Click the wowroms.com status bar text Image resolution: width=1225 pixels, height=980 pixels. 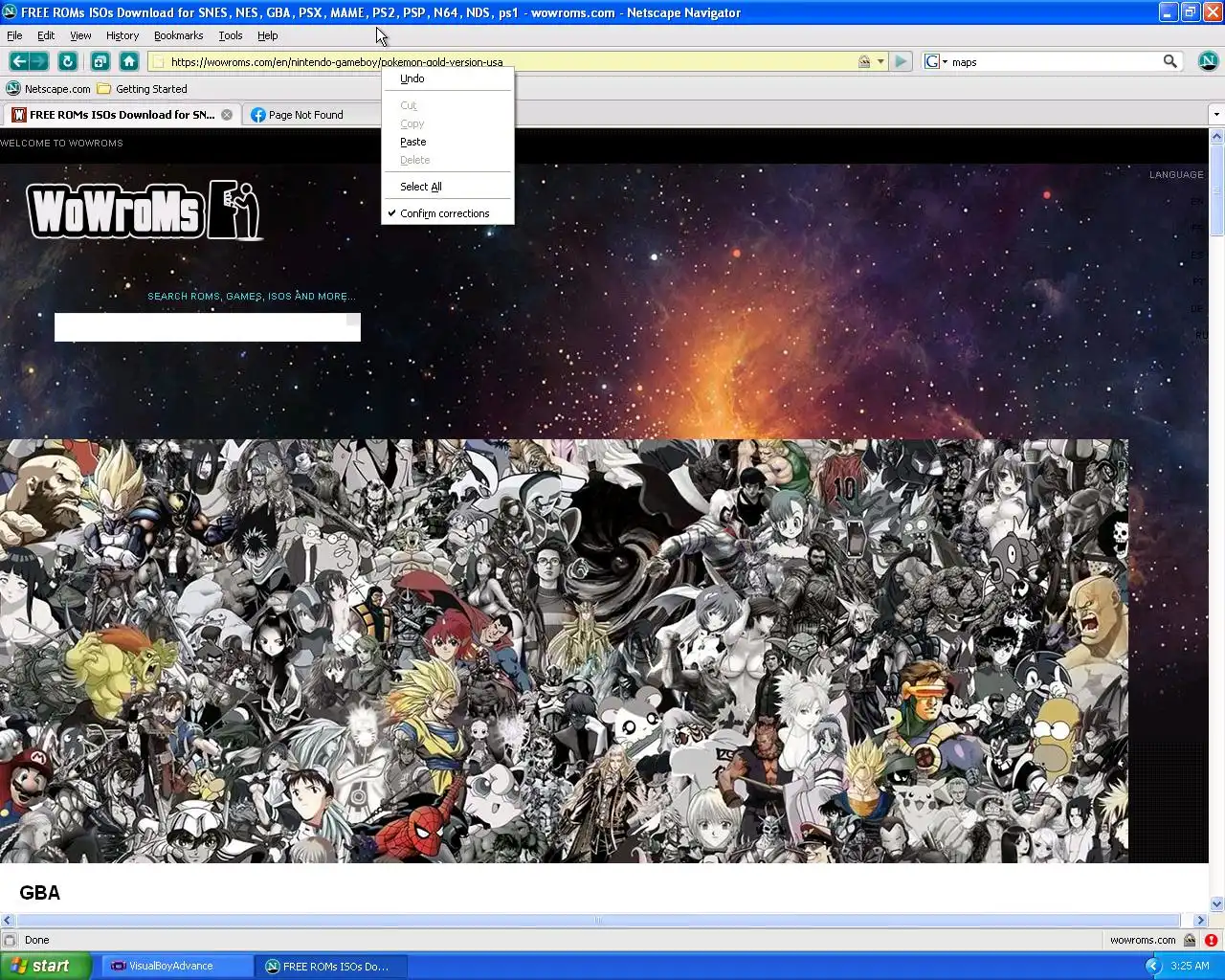[x=1143, y=940]
